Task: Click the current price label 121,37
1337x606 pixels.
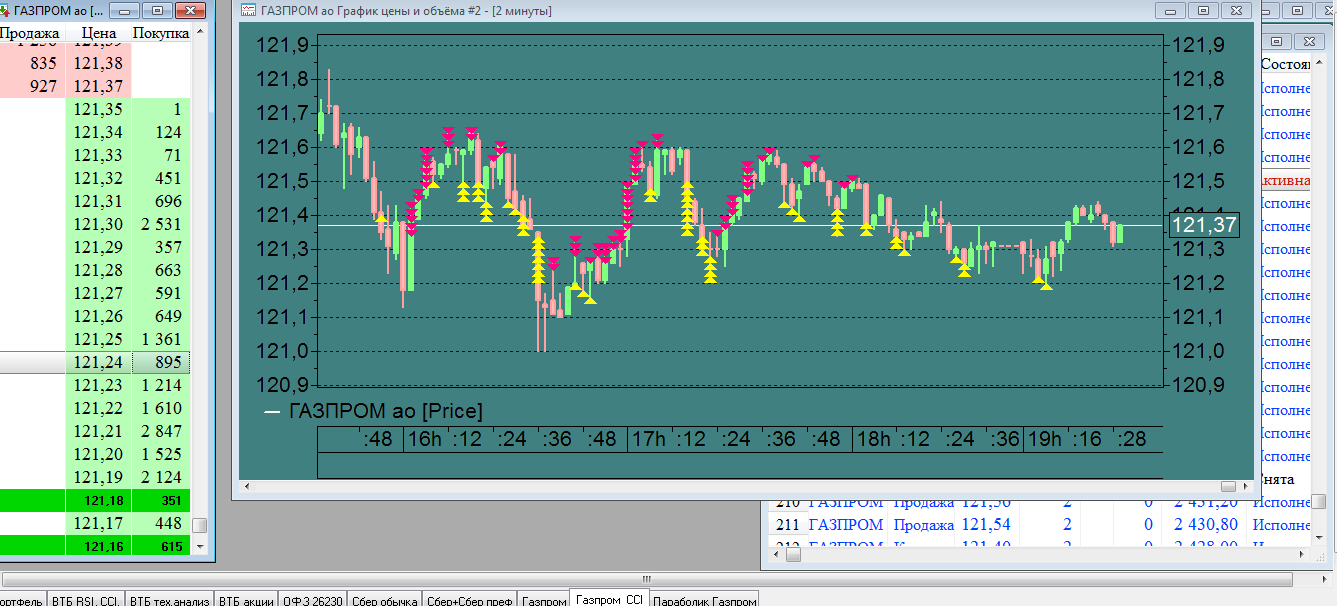Action: [1204, 226]
